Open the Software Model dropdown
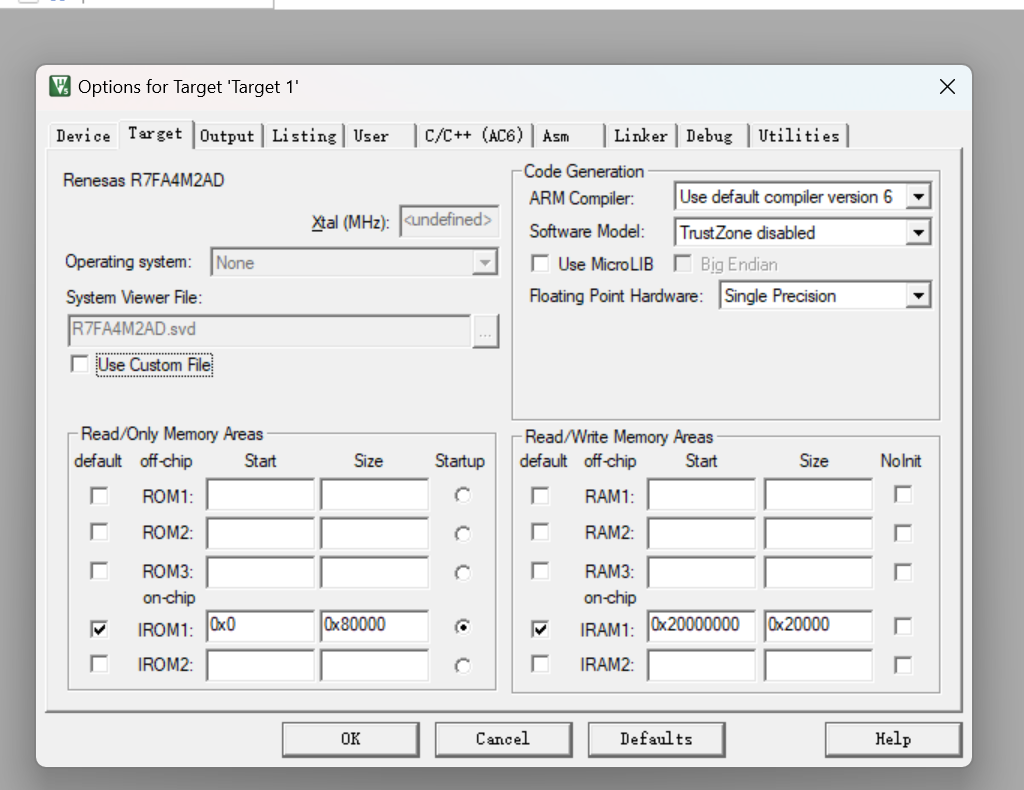 pyautogui.click(x=918, y=232)
